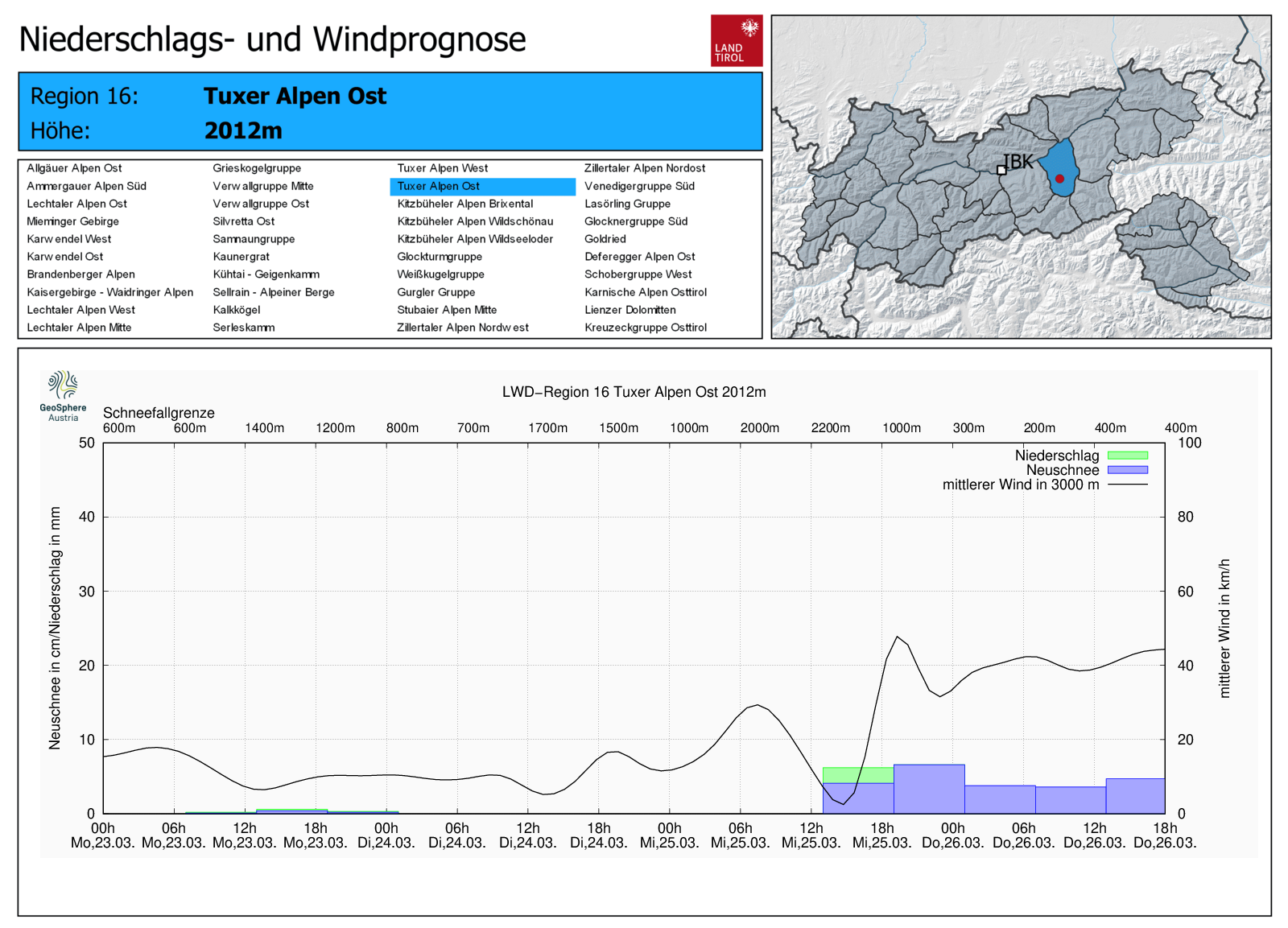Click the Stubaier Alpen Mitte entry
1288x928 pixels.
click(446, 310)
